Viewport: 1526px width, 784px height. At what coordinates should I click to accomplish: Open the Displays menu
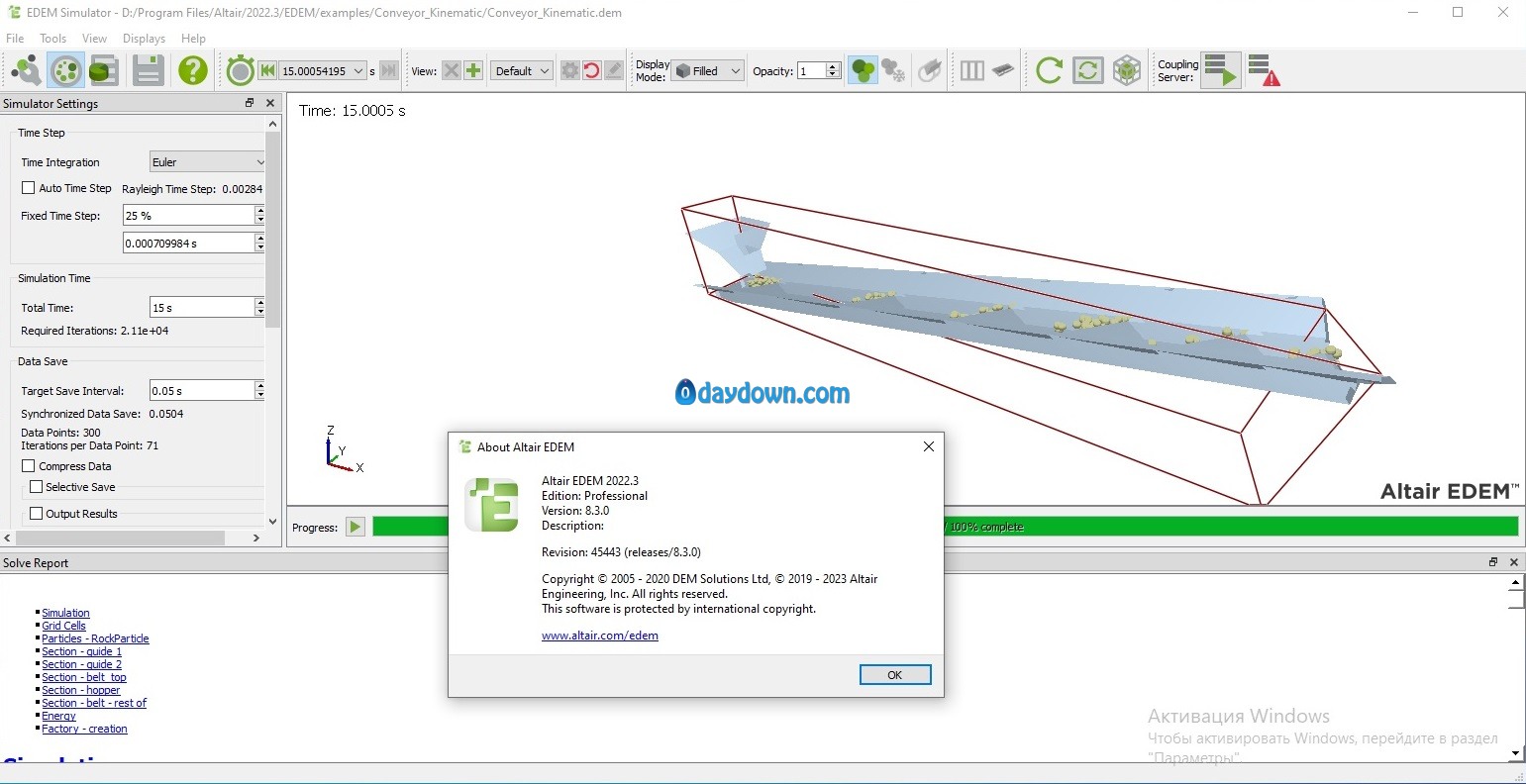pos(145,39)
